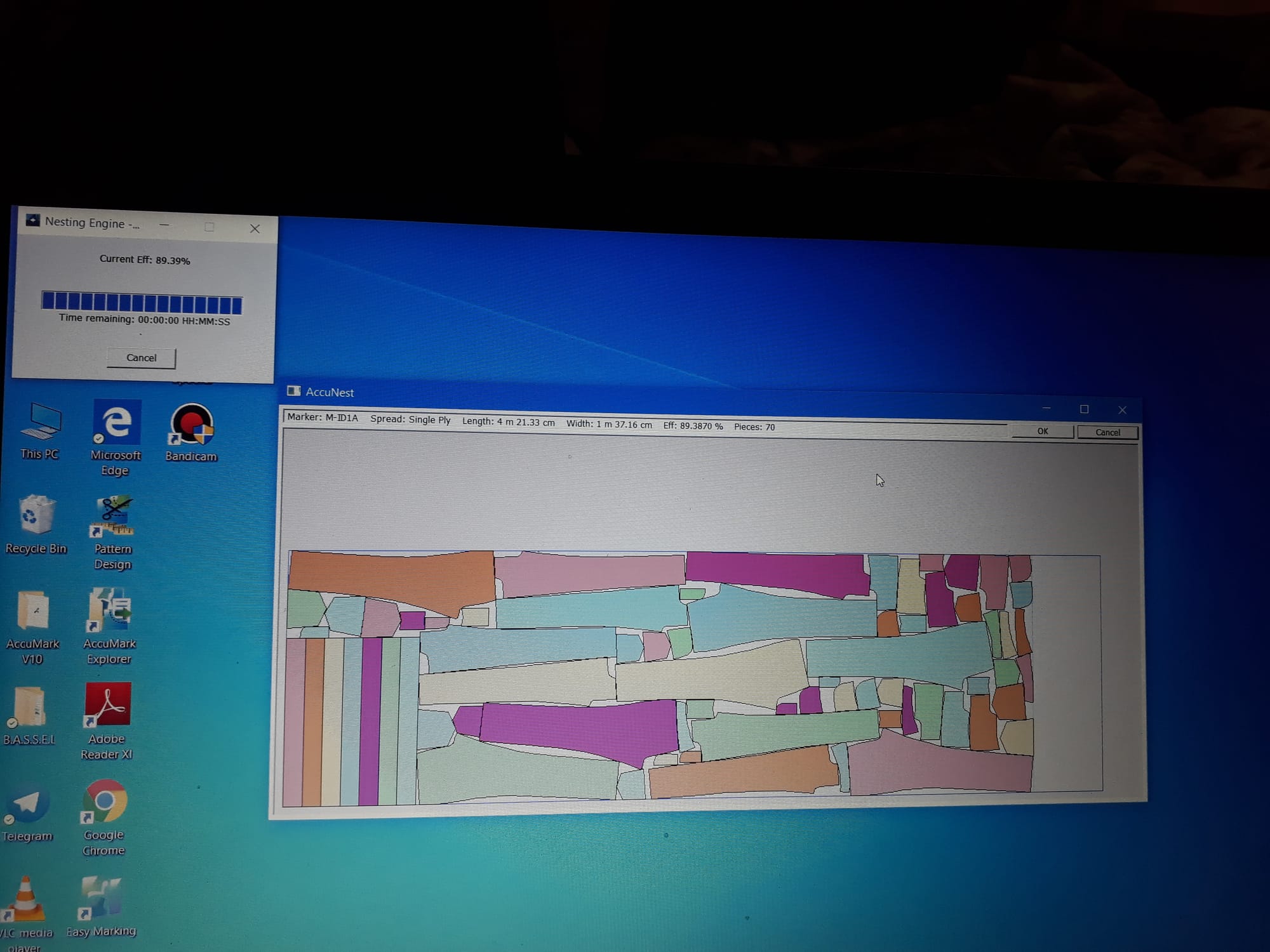This screenshot has height=952, width=1270.
Task: Open the AccuMark V10 desktop icon
Action: [x=33, y=612]
